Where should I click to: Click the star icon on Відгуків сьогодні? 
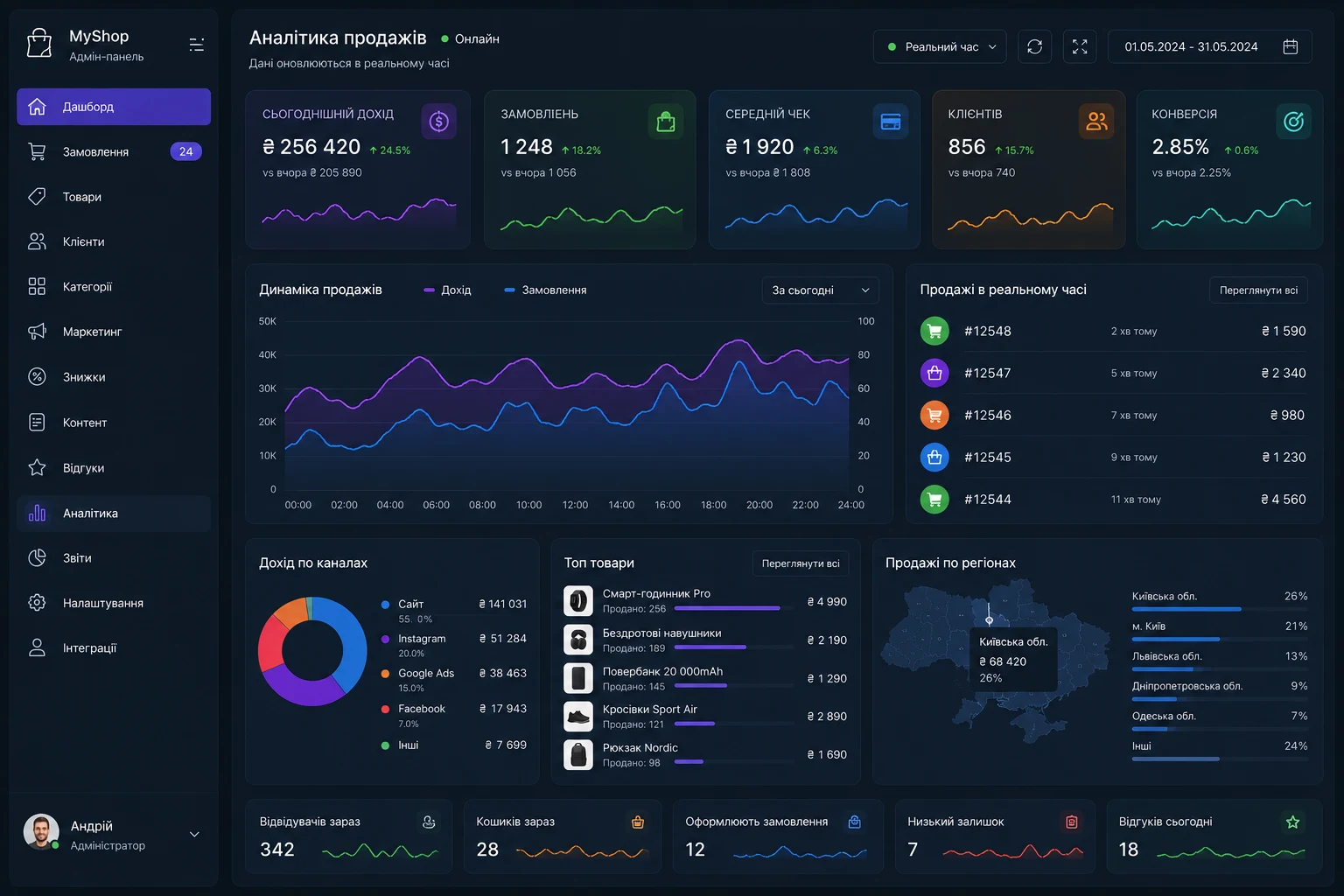(x=1292, y=822)
